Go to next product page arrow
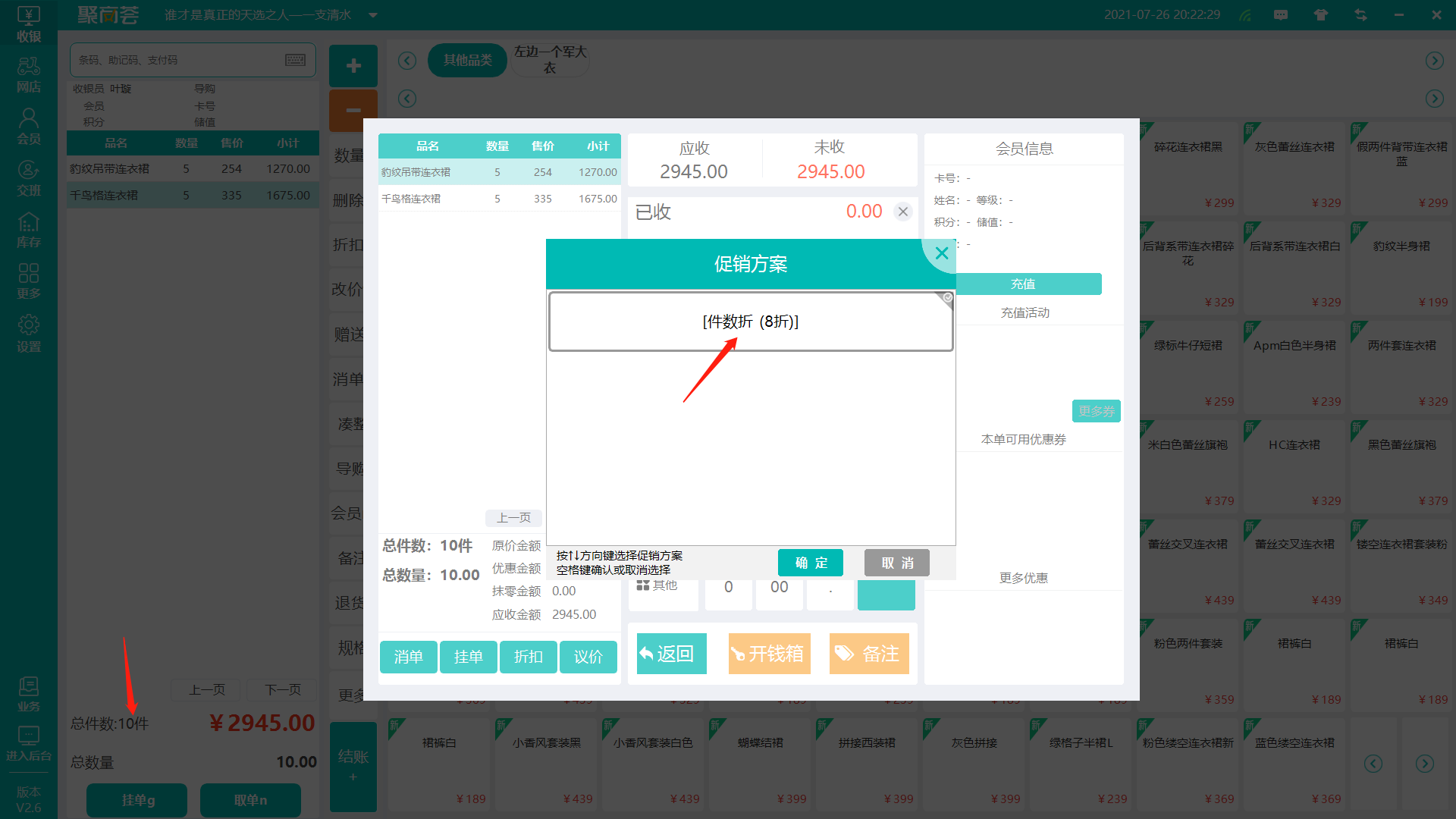 1424,764
